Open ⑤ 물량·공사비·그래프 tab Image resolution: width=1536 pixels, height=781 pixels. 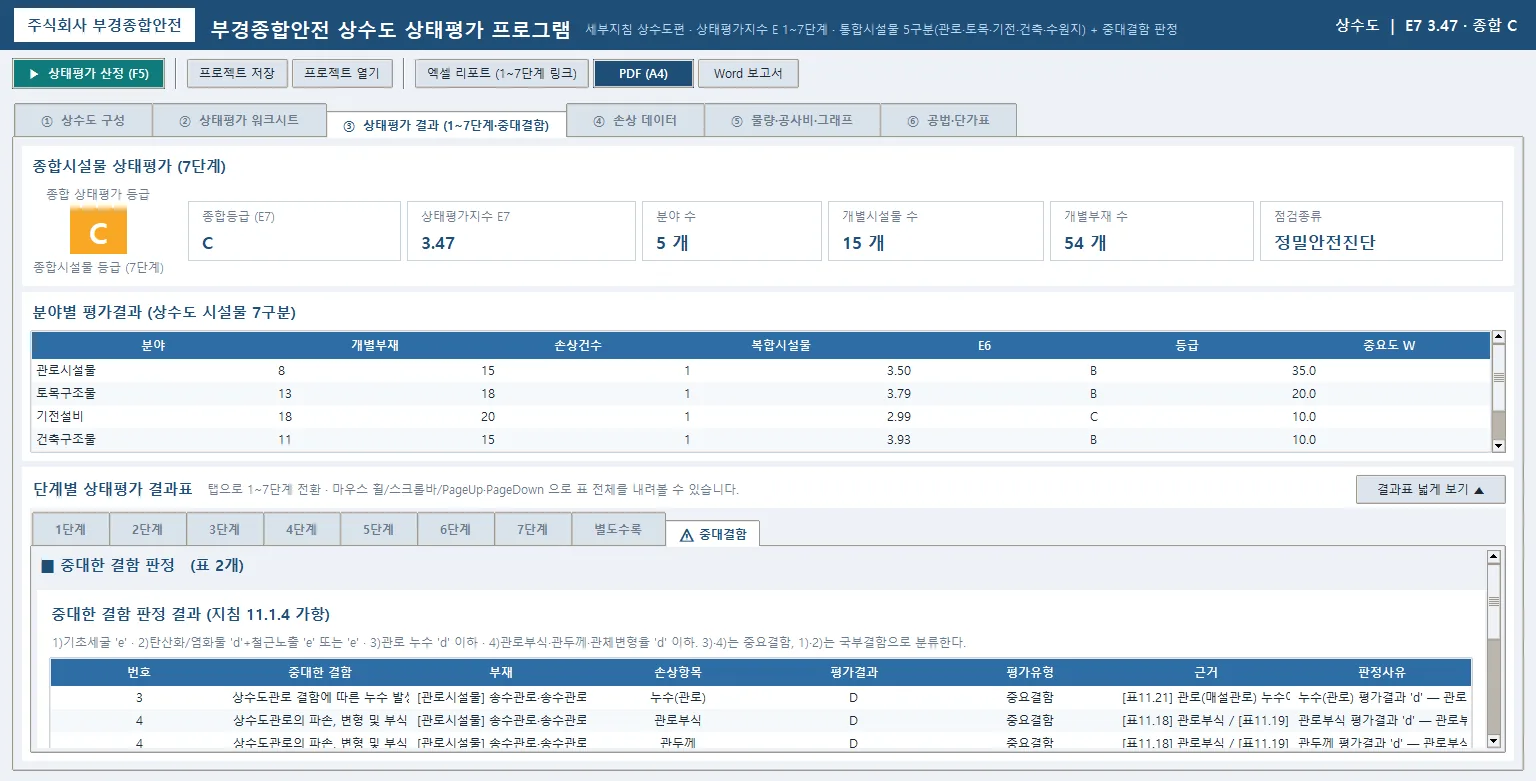(792, 120)
